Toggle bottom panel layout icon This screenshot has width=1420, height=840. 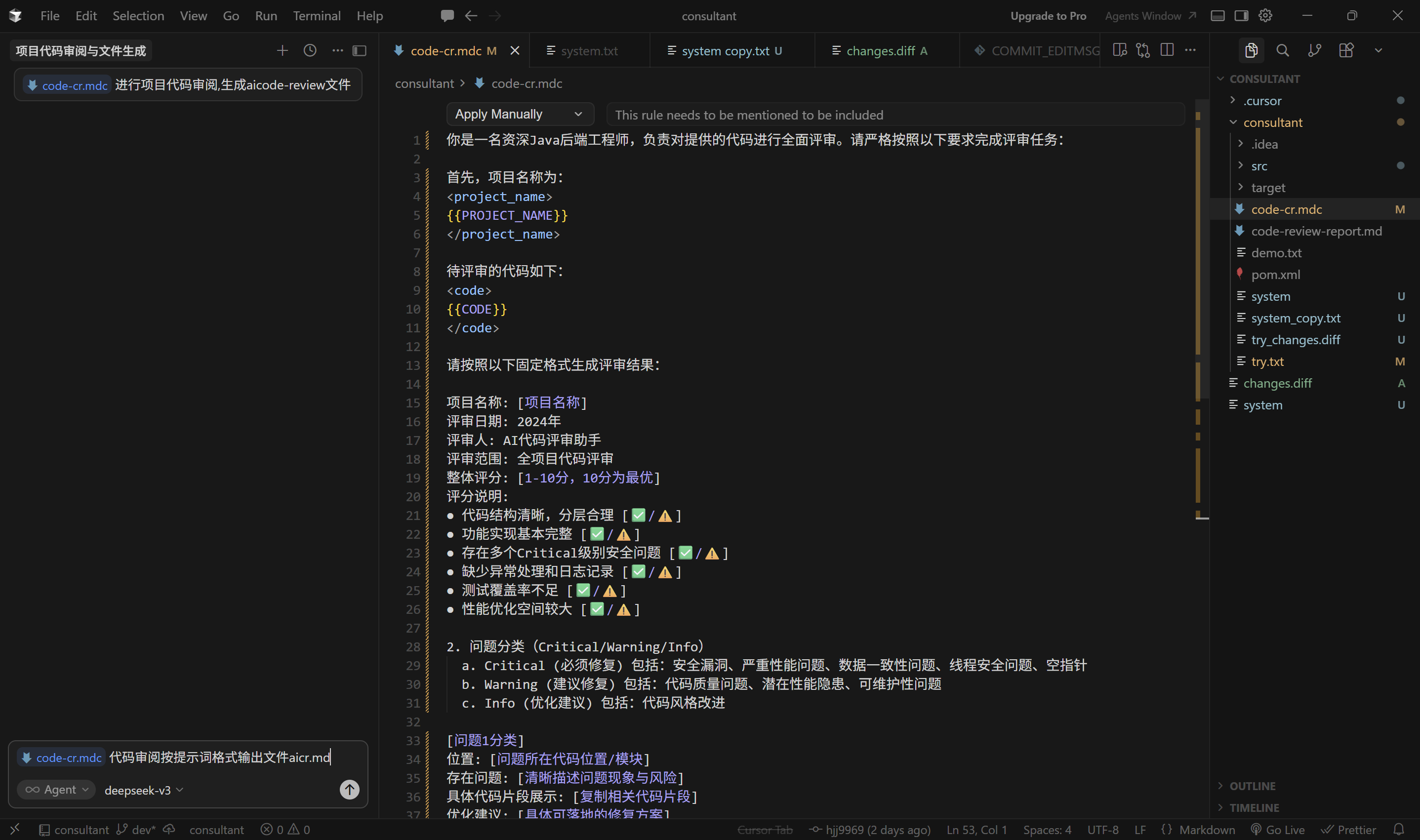tap(1217, 16)
